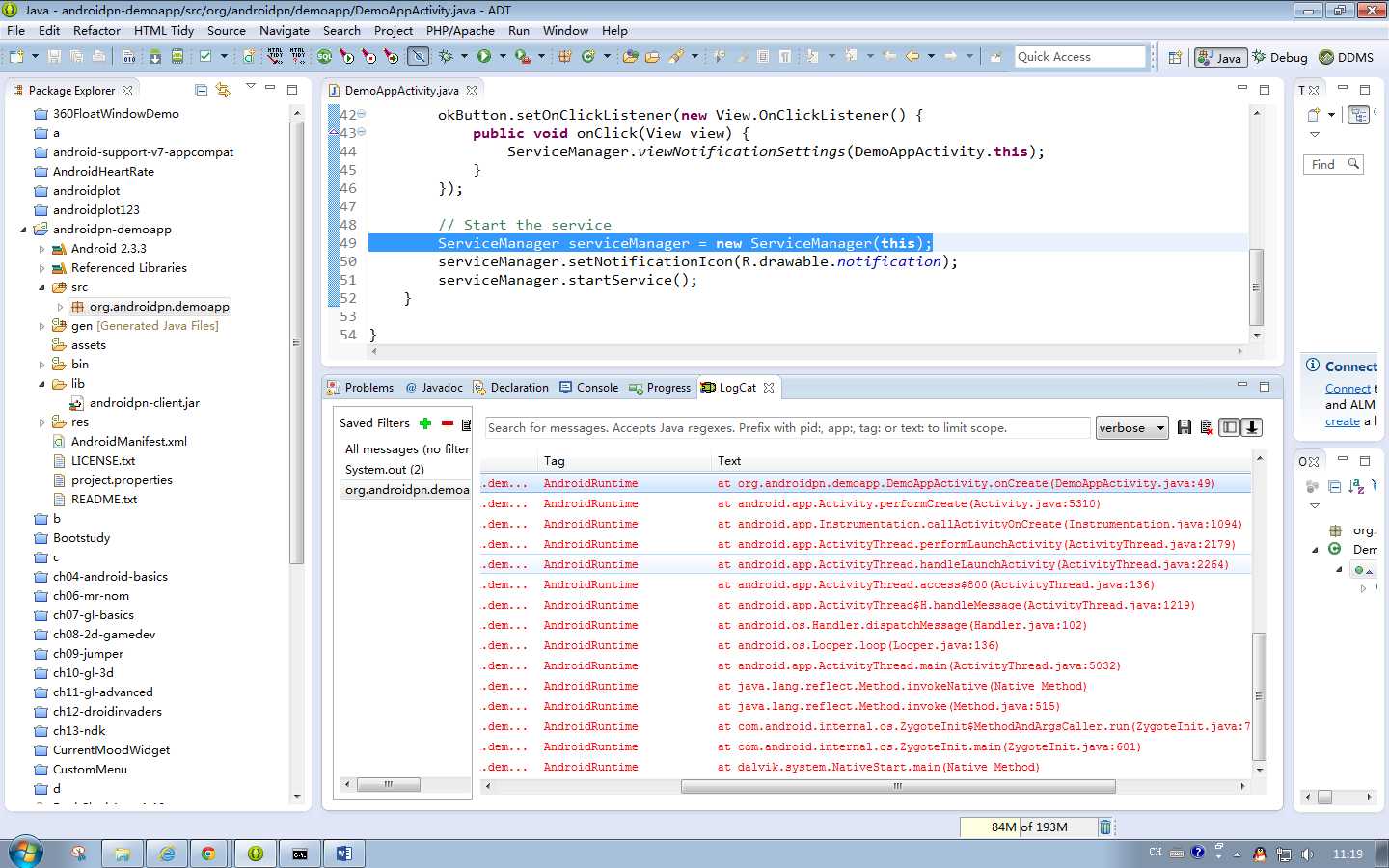This screenshot has height=868, width=1389.
Task: Clear the LogCat log icon
Action: click(x=1207, y=427)
